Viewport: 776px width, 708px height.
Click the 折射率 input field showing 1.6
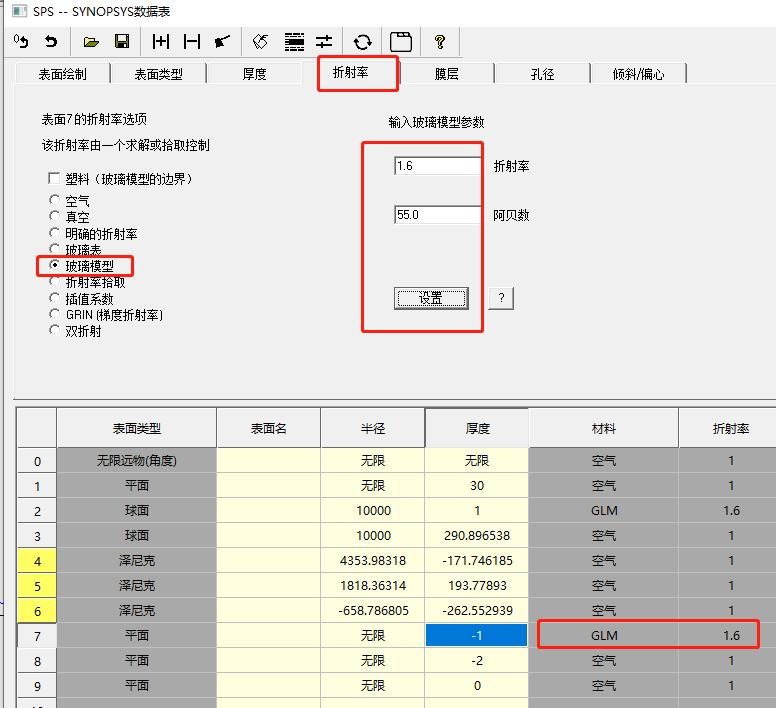point(438,166)
